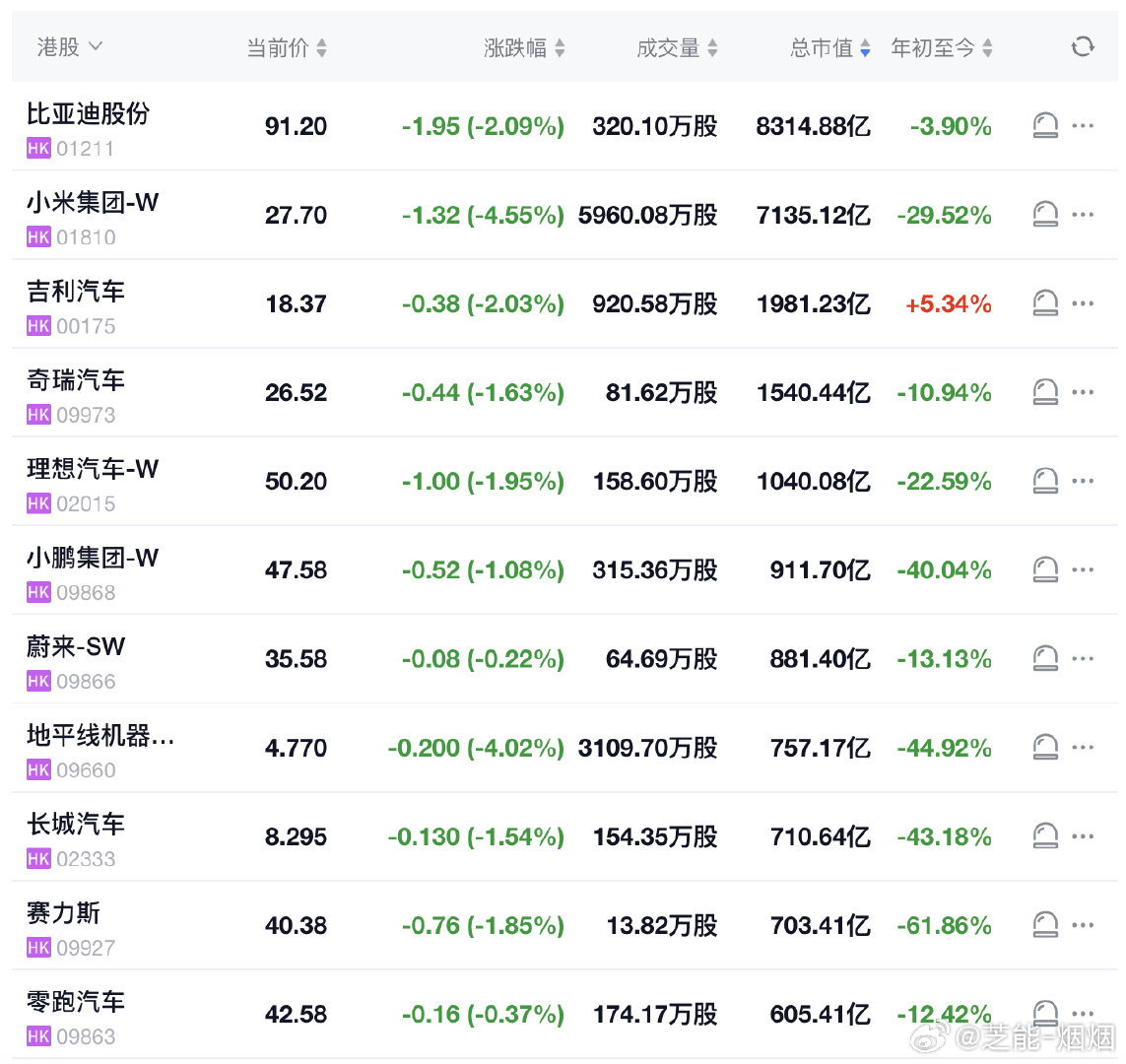The height and width of the screenshot is (1064, 1126).
Task: Sort by 总市值 column
Action: [830, 48]
